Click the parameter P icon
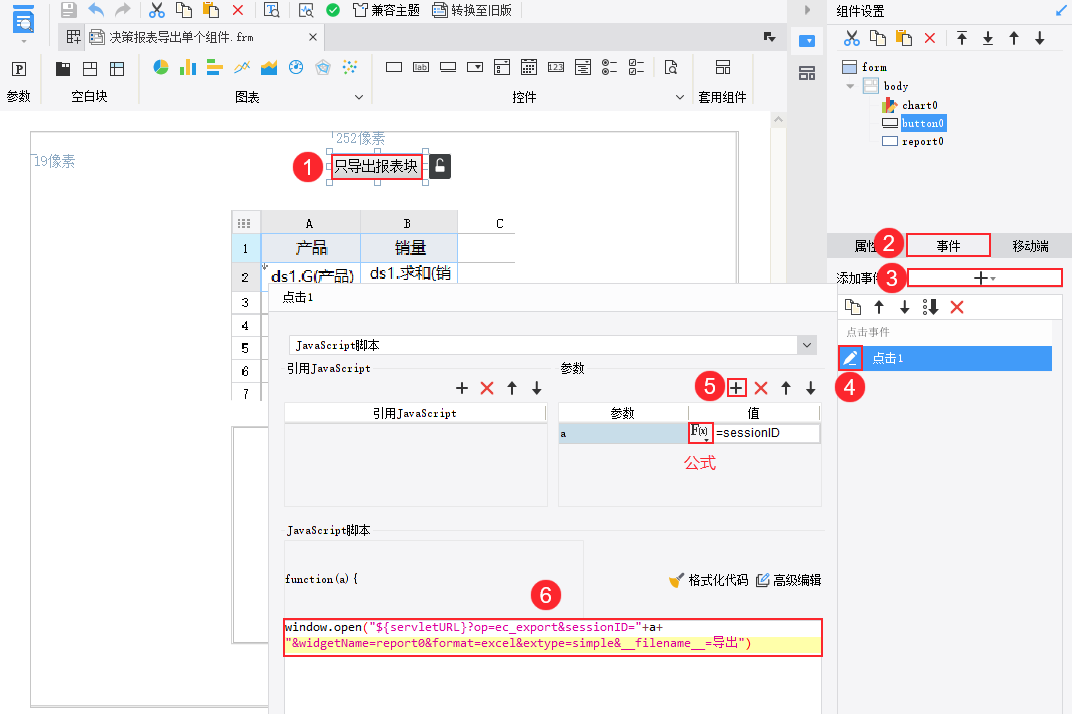Screen dimensions: 1072x714 pos(19,69)
